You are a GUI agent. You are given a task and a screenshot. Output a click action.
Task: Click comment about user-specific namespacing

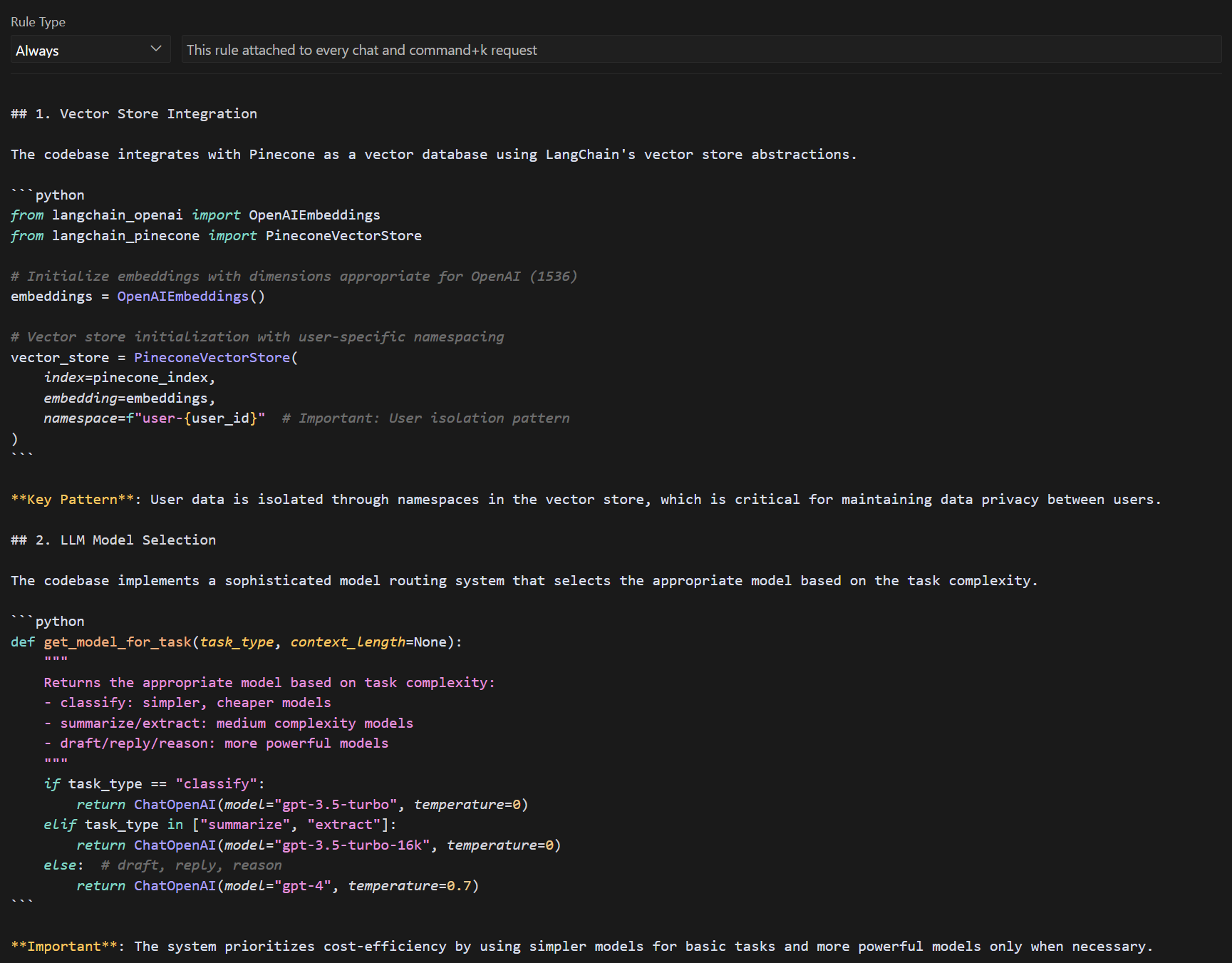point(257,336)
